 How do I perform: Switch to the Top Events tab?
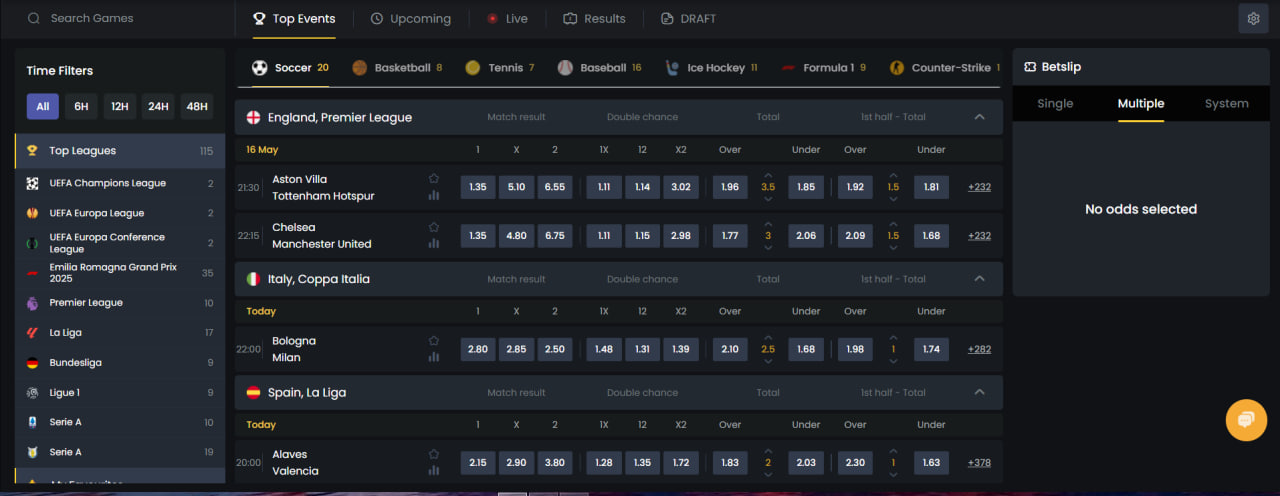coord(294,18)
